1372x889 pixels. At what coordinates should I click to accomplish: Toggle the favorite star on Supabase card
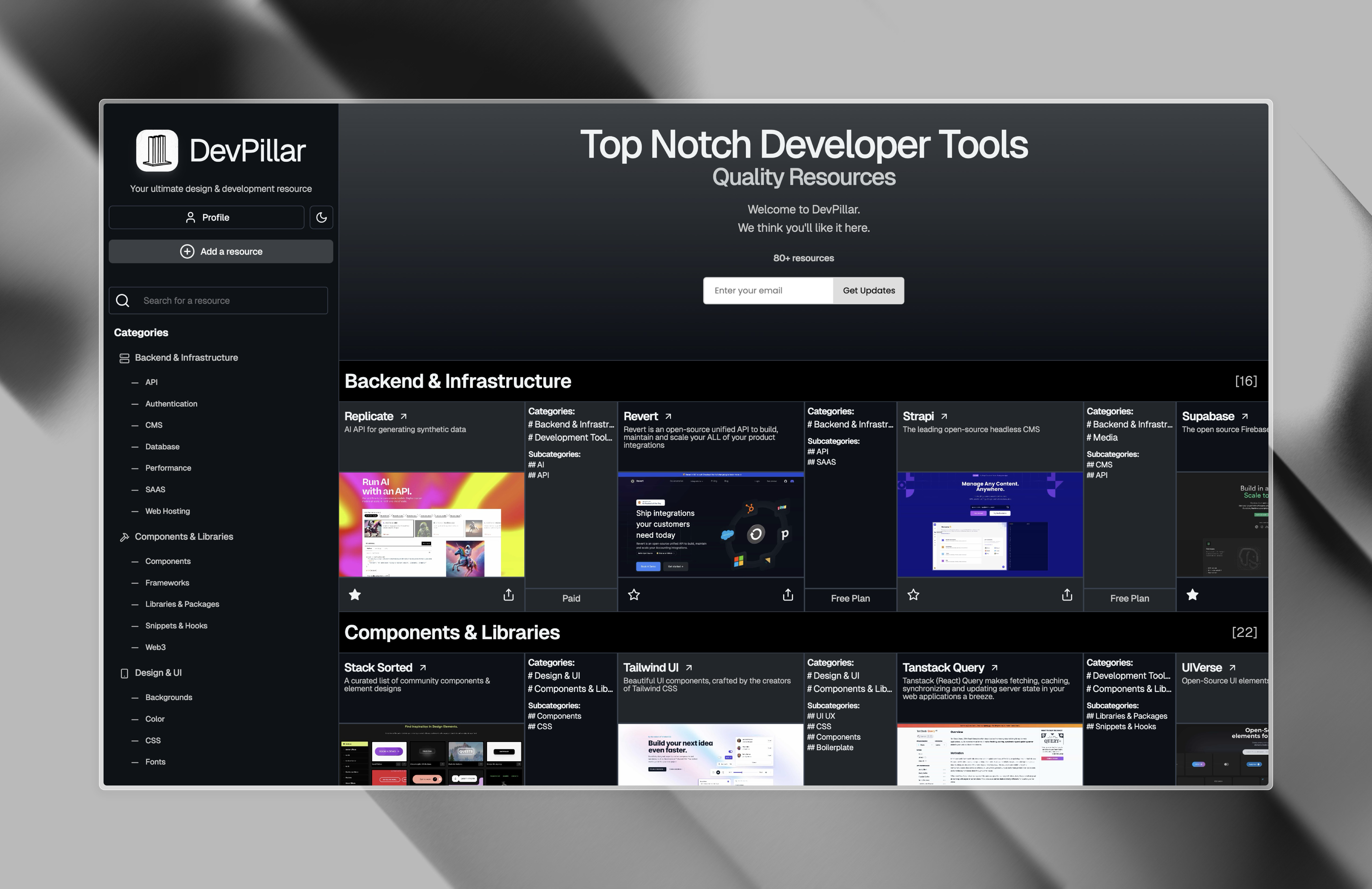1193,595
